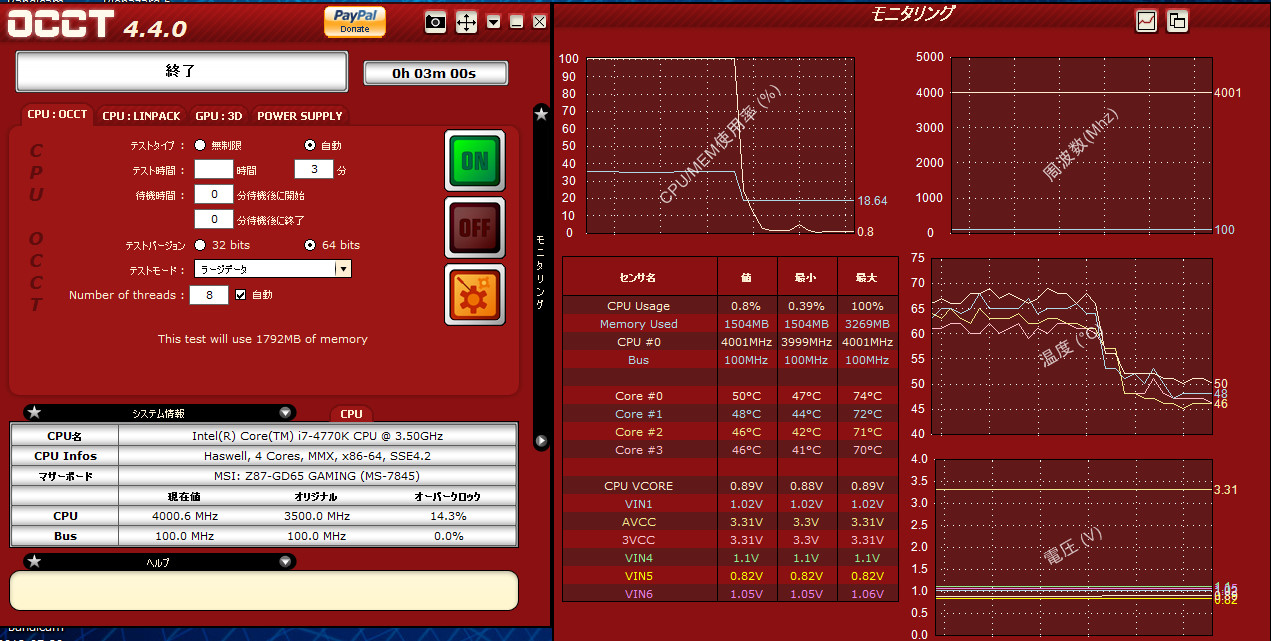Click the 0h 03m 00s timer display
The width and height of the screenshot is (1271, 641).
click(435, 73)
